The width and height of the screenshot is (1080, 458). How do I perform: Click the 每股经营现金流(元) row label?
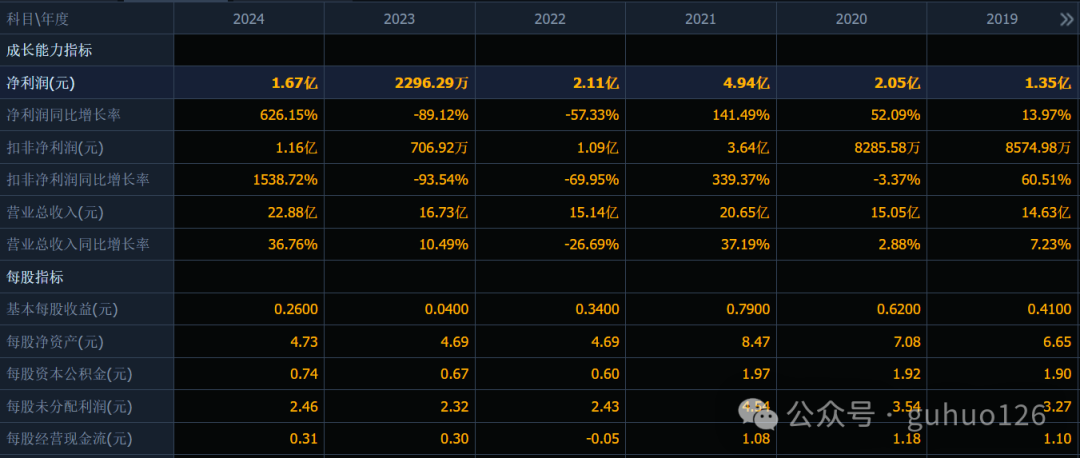[x=70, y=438]
